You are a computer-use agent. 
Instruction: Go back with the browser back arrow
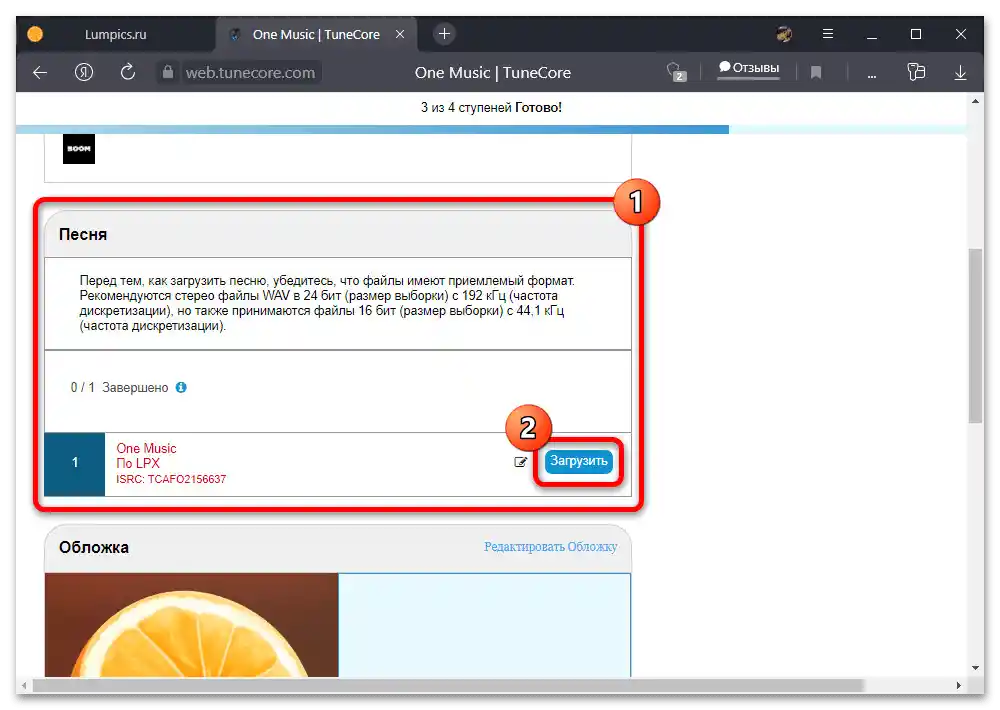coord(40,73)
